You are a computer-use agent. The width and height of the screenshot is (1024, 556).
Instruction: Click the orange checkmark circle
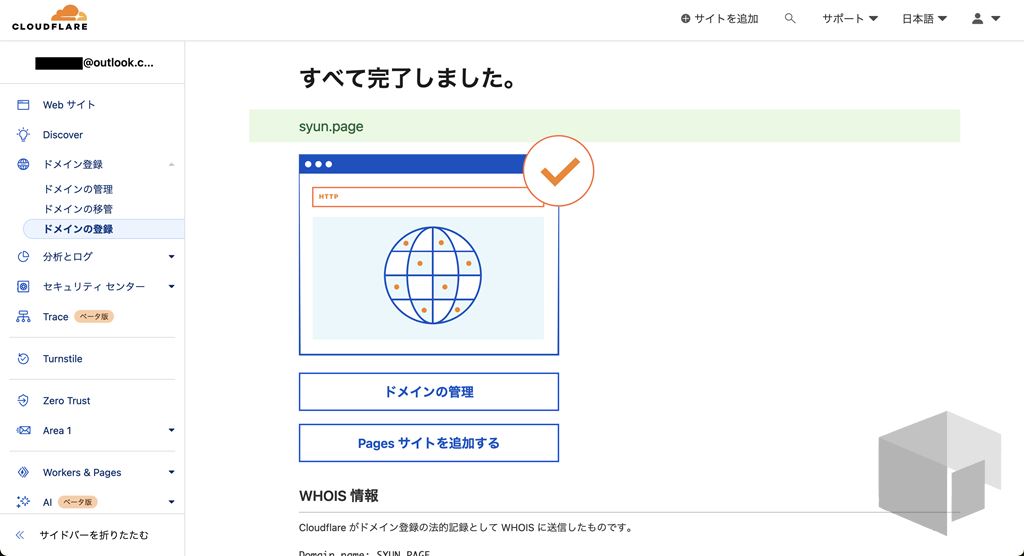[x=559, y=171]
